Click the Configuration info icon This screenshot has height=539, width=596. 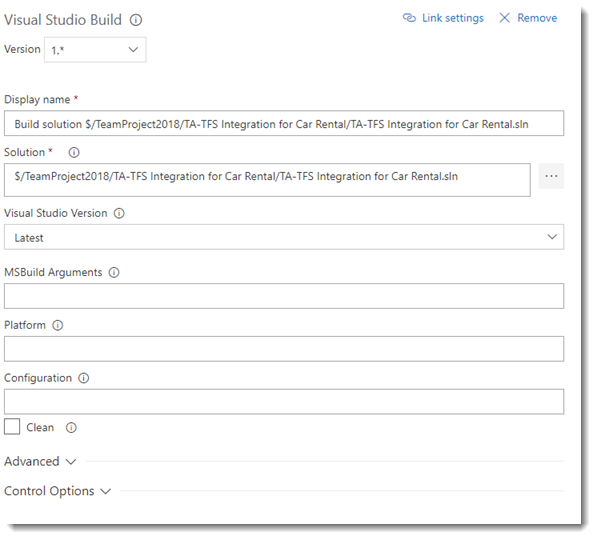[84, 378]
